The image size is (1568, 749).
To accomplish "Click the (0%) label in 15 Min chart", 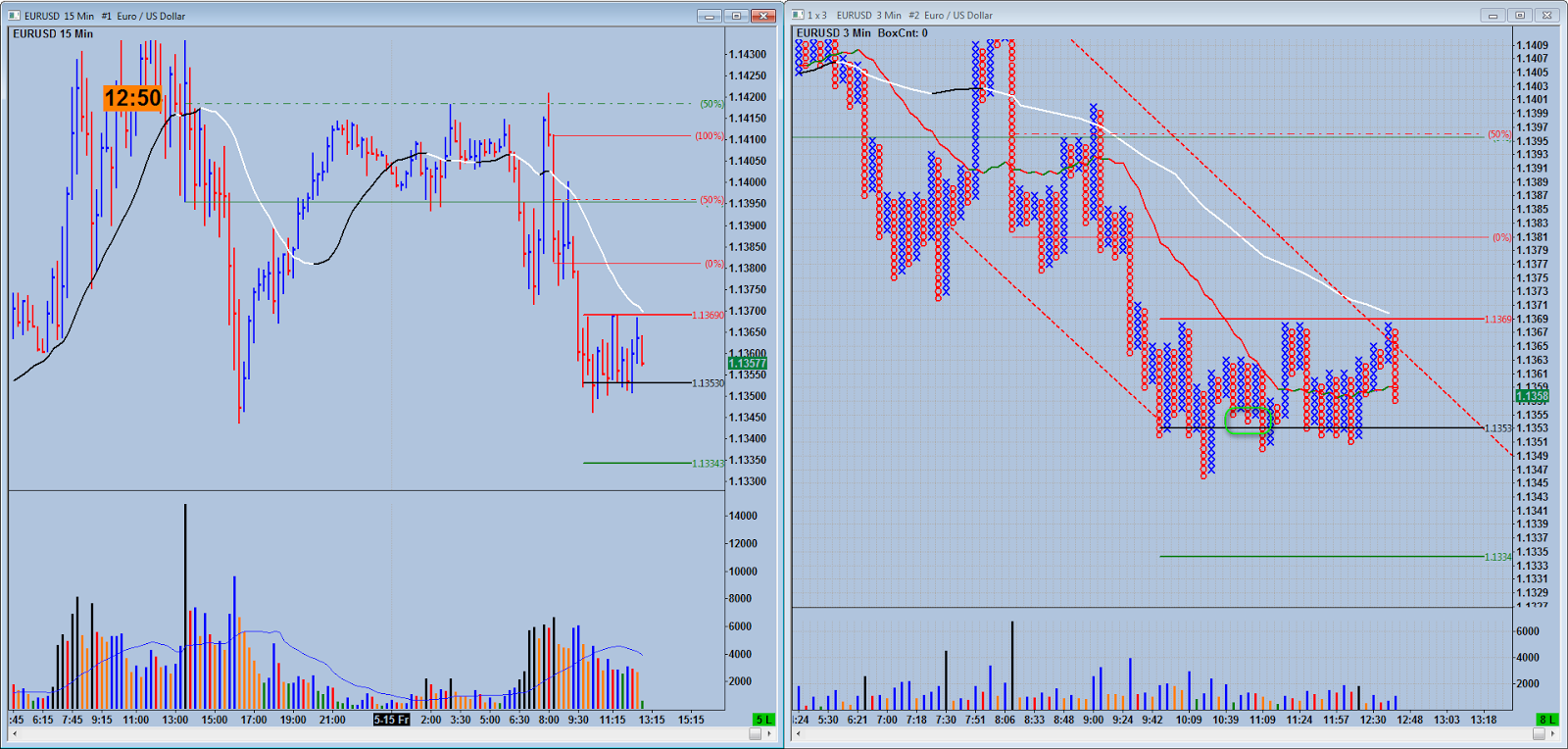I will click(x=714, y=264).
